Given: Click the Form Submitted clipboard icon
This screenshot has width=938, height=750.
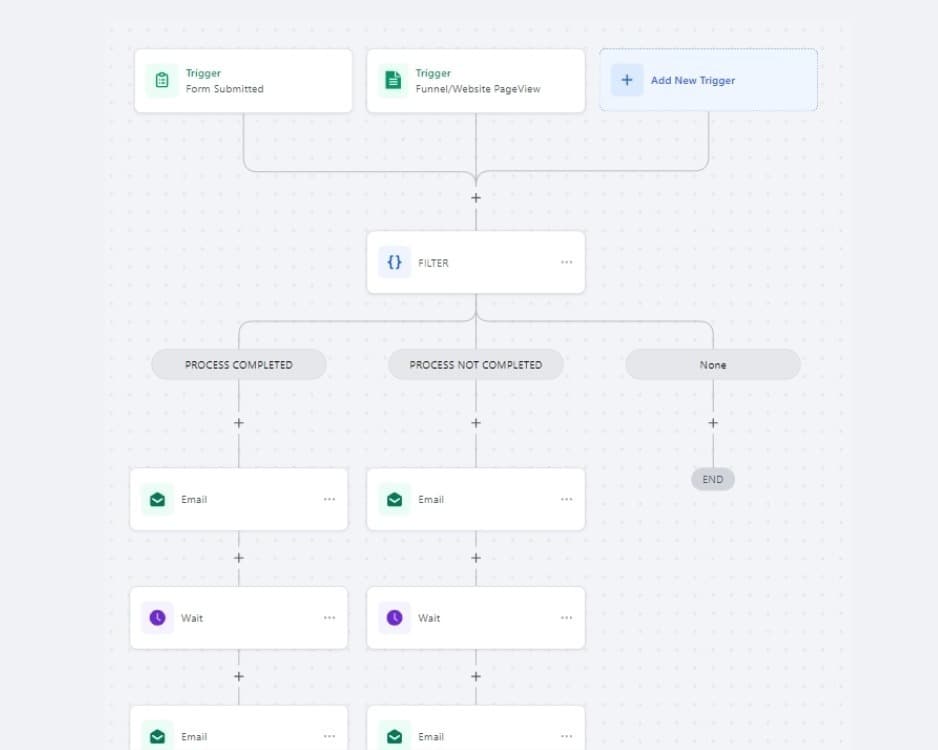Looking at the screenshot, I should pyautogui.click(x=162, y=80).
